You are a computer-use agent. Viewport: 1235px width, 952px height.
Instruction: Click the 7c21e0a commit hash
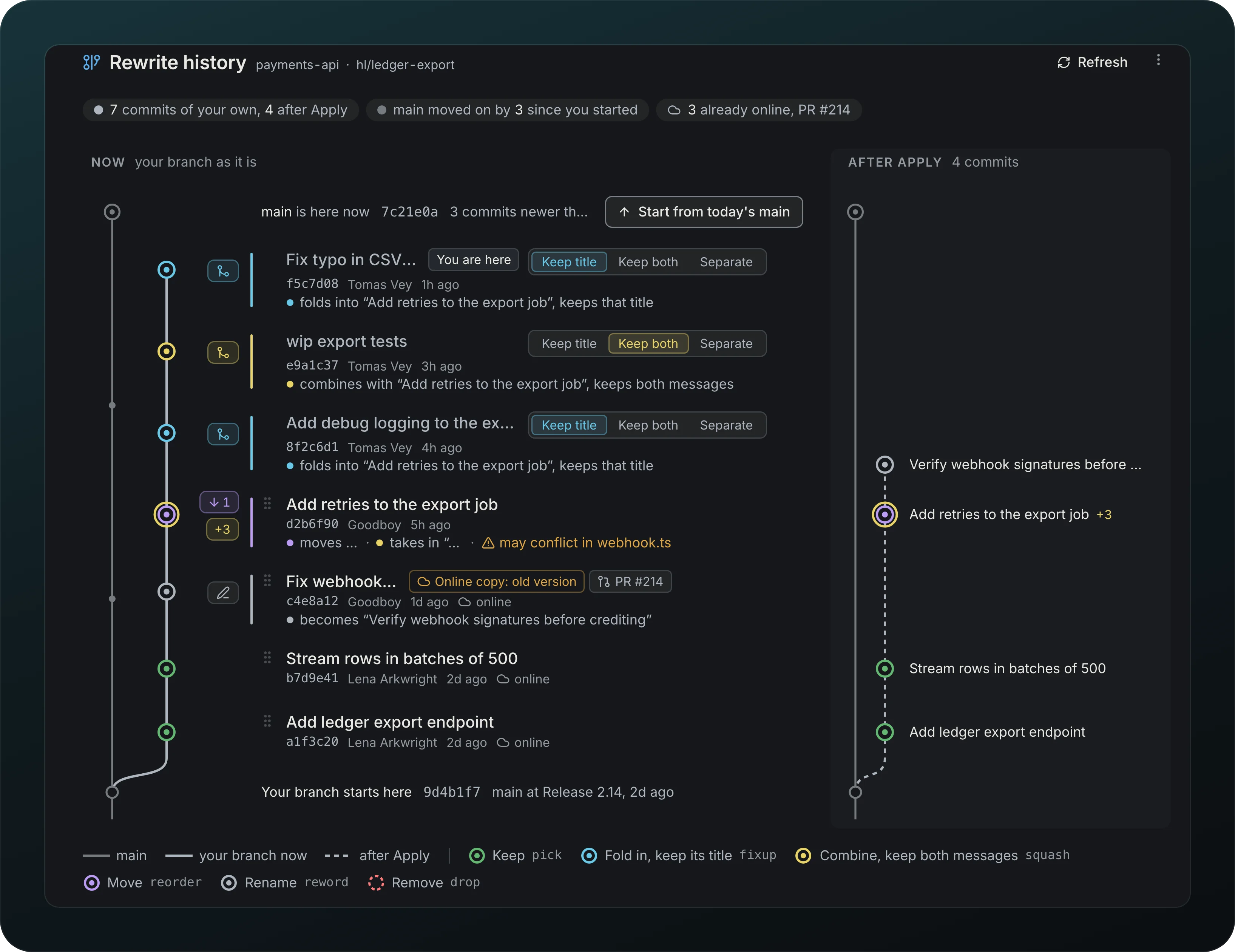pyautogui.click(x=409, y=212)
